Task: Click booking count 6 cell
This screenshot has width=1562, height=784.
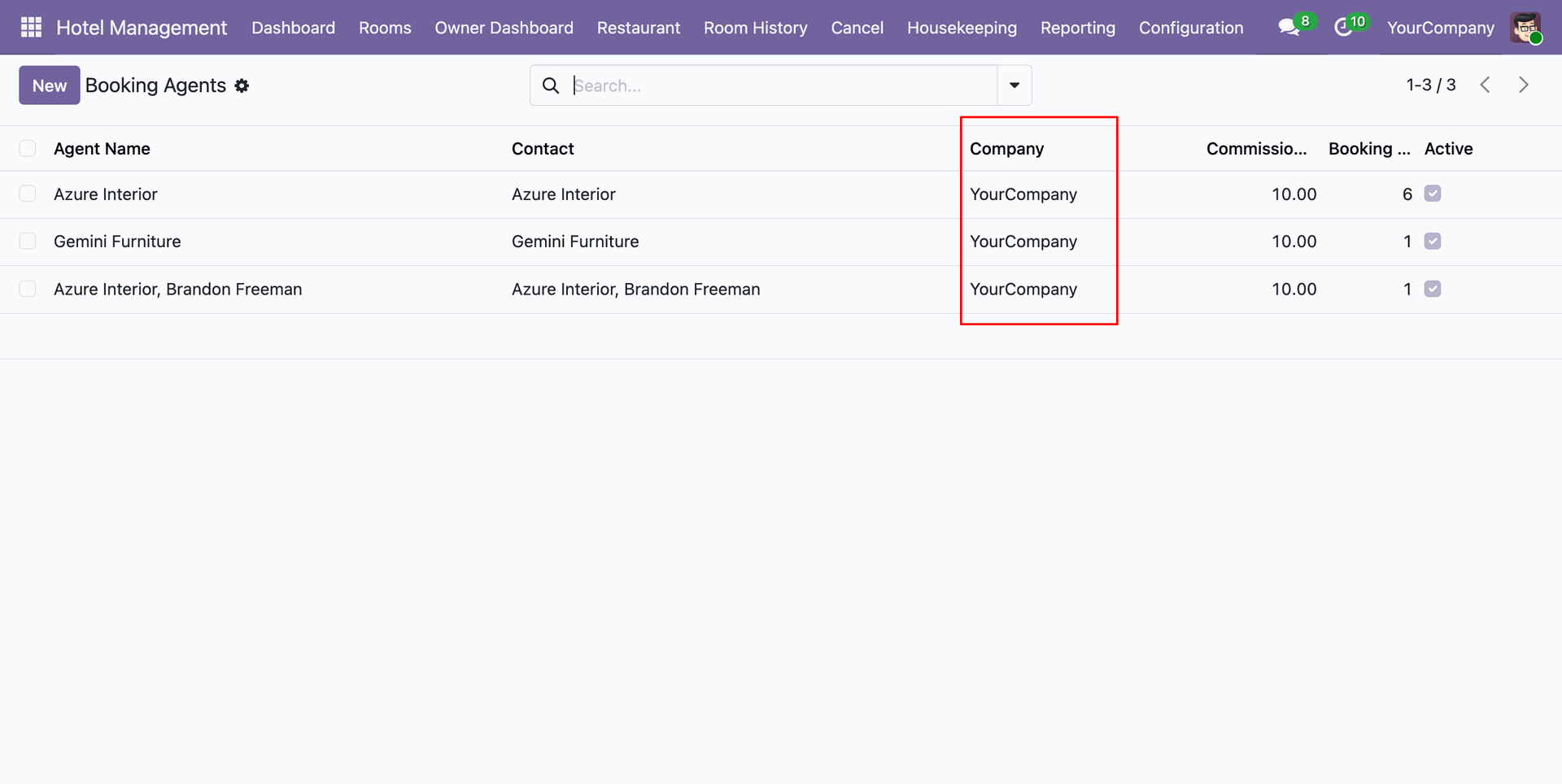Action: pyautogui.click(x=1407, y=194)
